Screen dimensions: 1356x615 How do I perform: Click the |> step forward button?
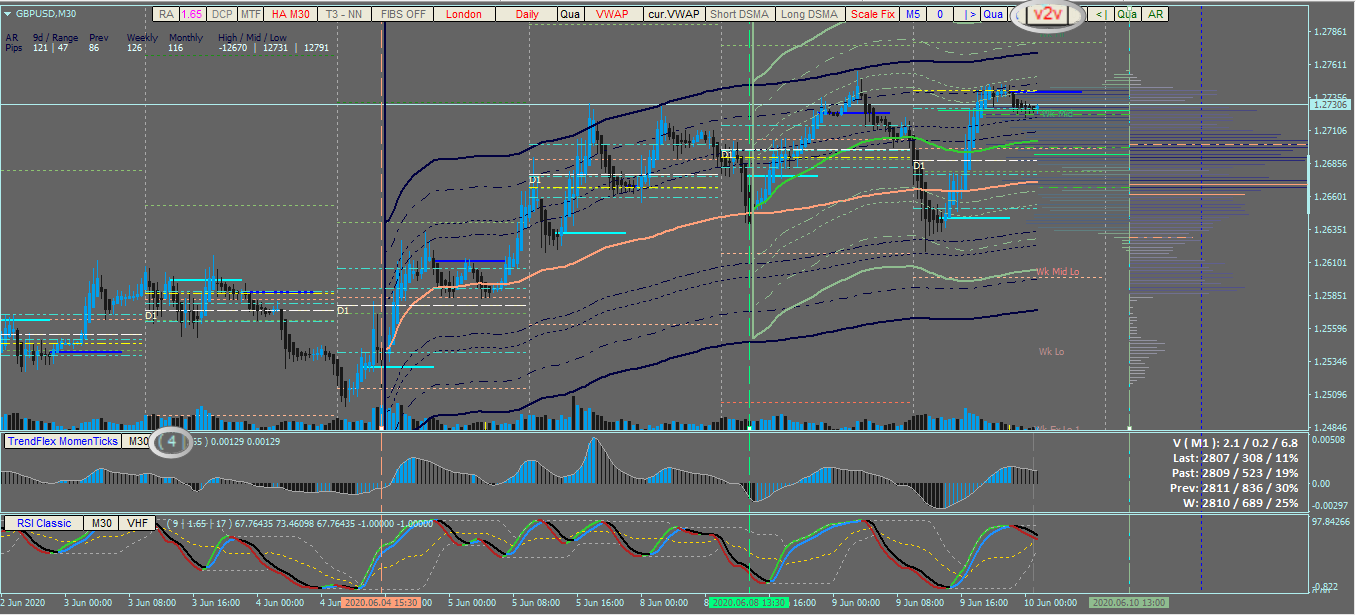pyautogui.click(x=967, y=14)
